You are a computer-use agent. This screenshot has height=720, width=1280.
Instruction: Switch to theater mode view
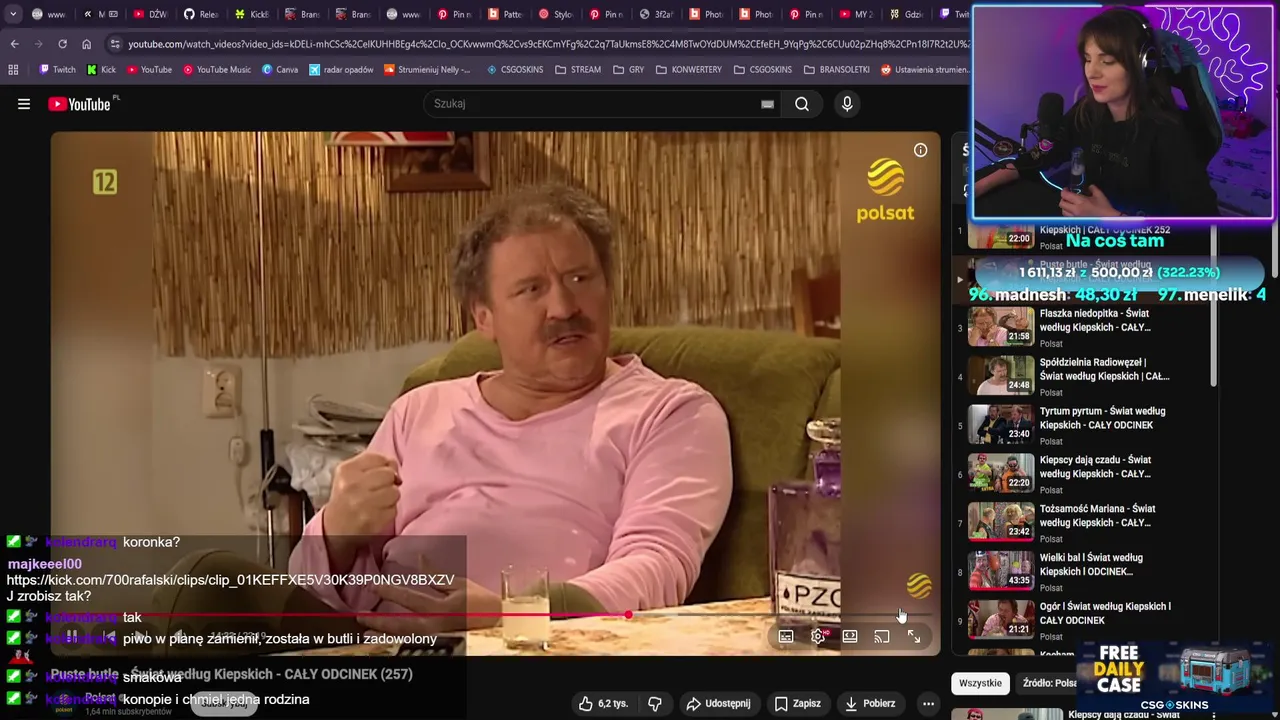(850, 636)
